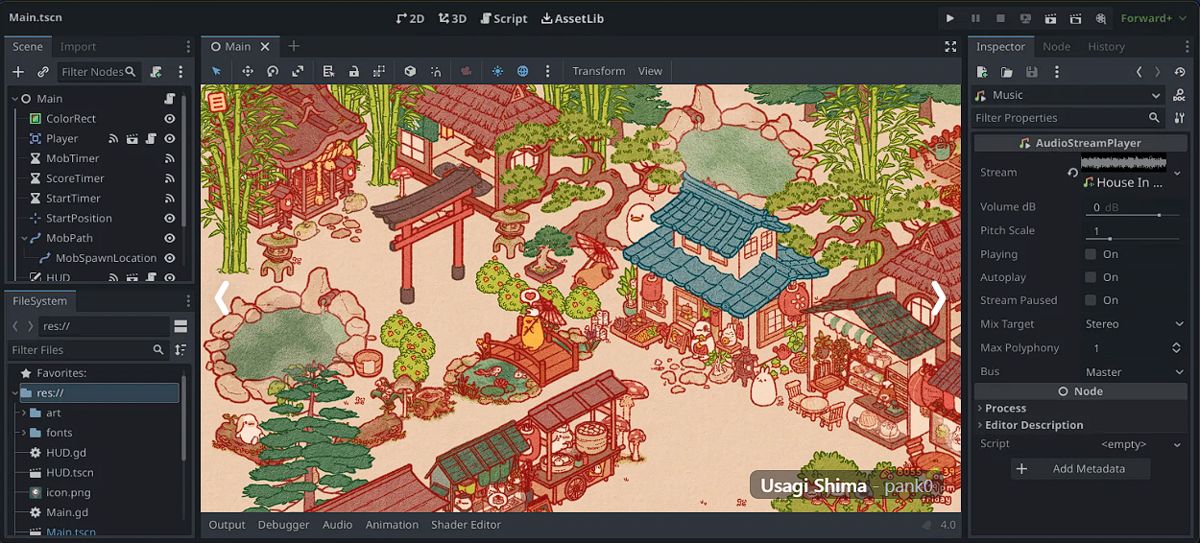This screenshot has height=543, width=1200.
Task: Switch to the 3D workspace
Action: (x=452, y=18)
